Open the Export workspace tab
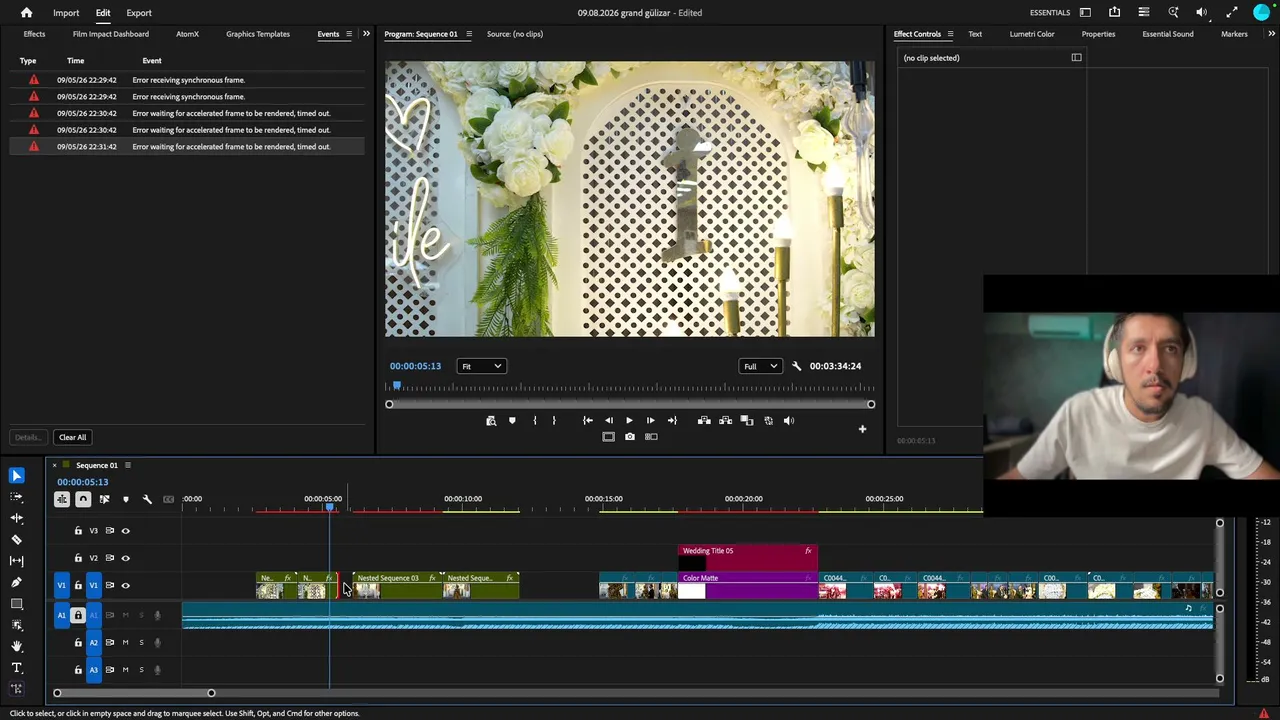 tap(139, 13)
